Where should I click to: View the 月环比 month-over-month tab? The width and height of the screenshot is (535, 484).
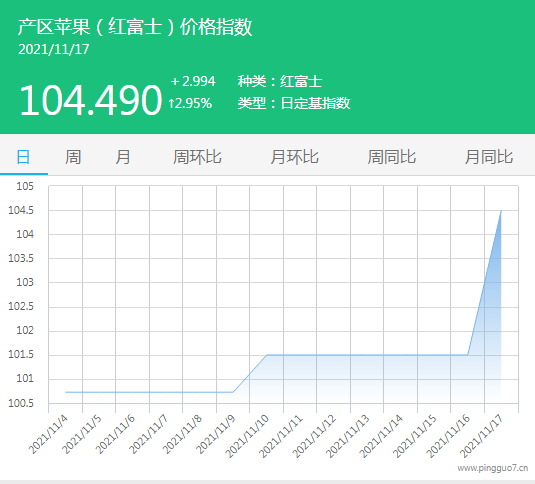coord(294,157)
